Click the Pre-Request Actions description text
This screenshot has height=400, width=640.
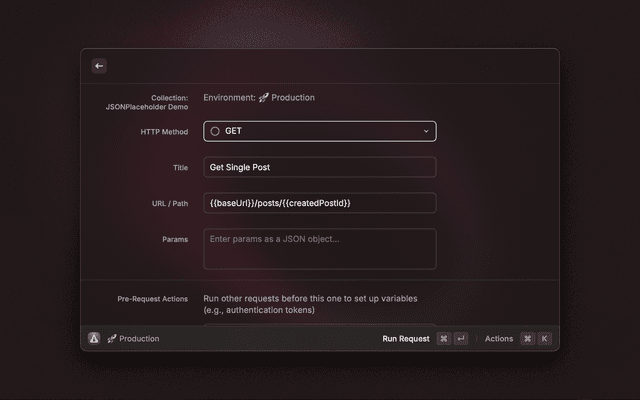(310, 304)
